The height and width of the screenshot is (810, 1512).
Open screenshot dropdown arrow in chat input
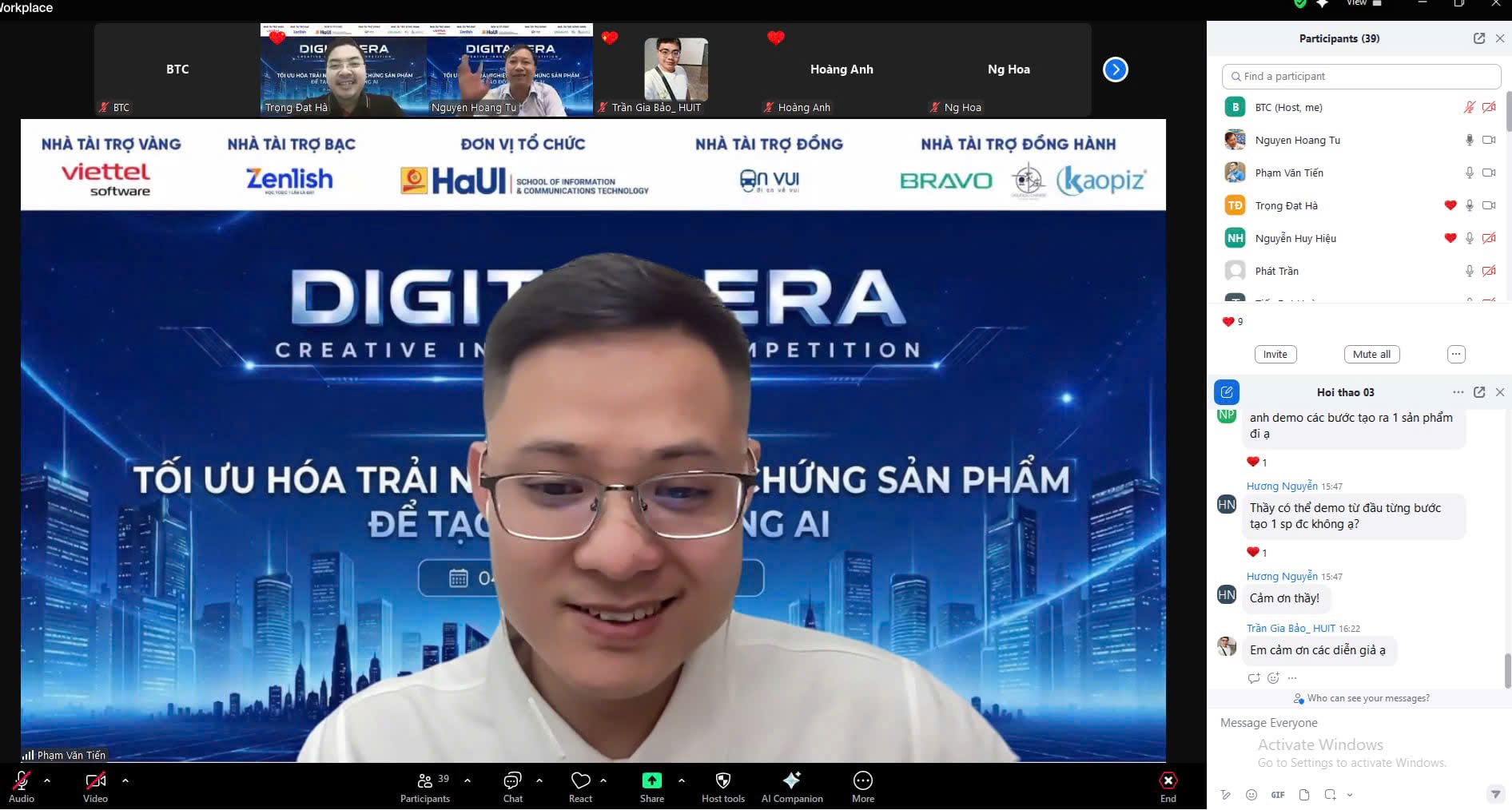click(x=1350, y=795)
